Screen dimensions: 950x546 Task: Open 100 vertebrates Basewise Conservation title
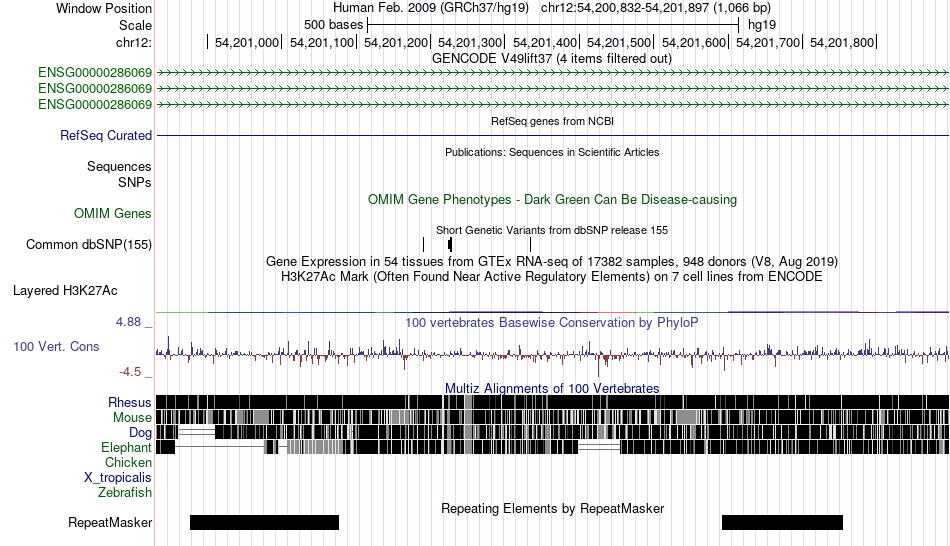pyautogui.click(x=551, y=322)
